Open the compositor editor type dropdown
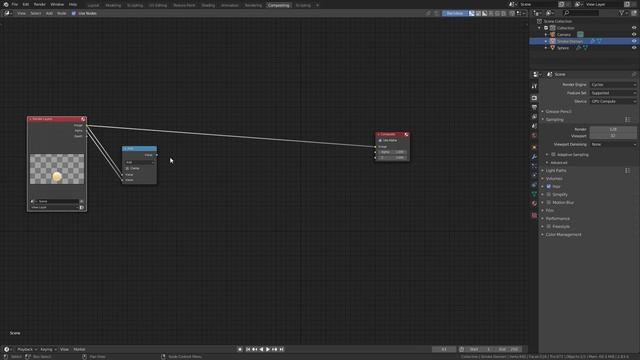Viewport: 640px width, 360px height. point(8,13)
